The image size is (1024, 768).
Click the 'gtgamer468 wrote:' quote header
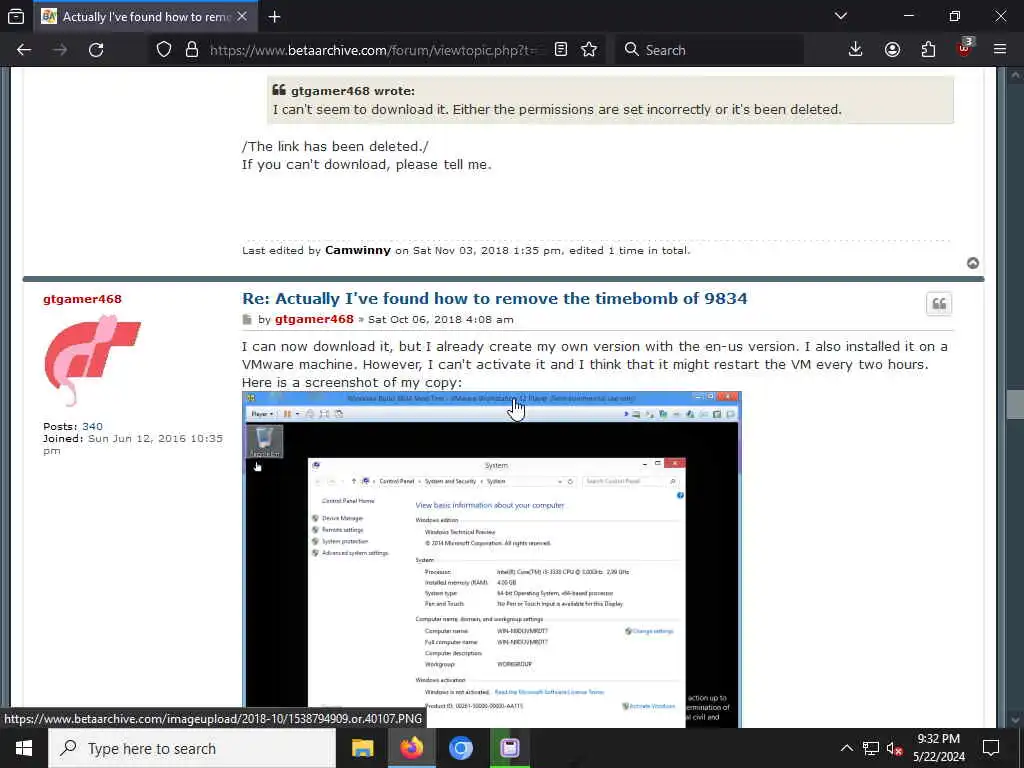(353, 91)
